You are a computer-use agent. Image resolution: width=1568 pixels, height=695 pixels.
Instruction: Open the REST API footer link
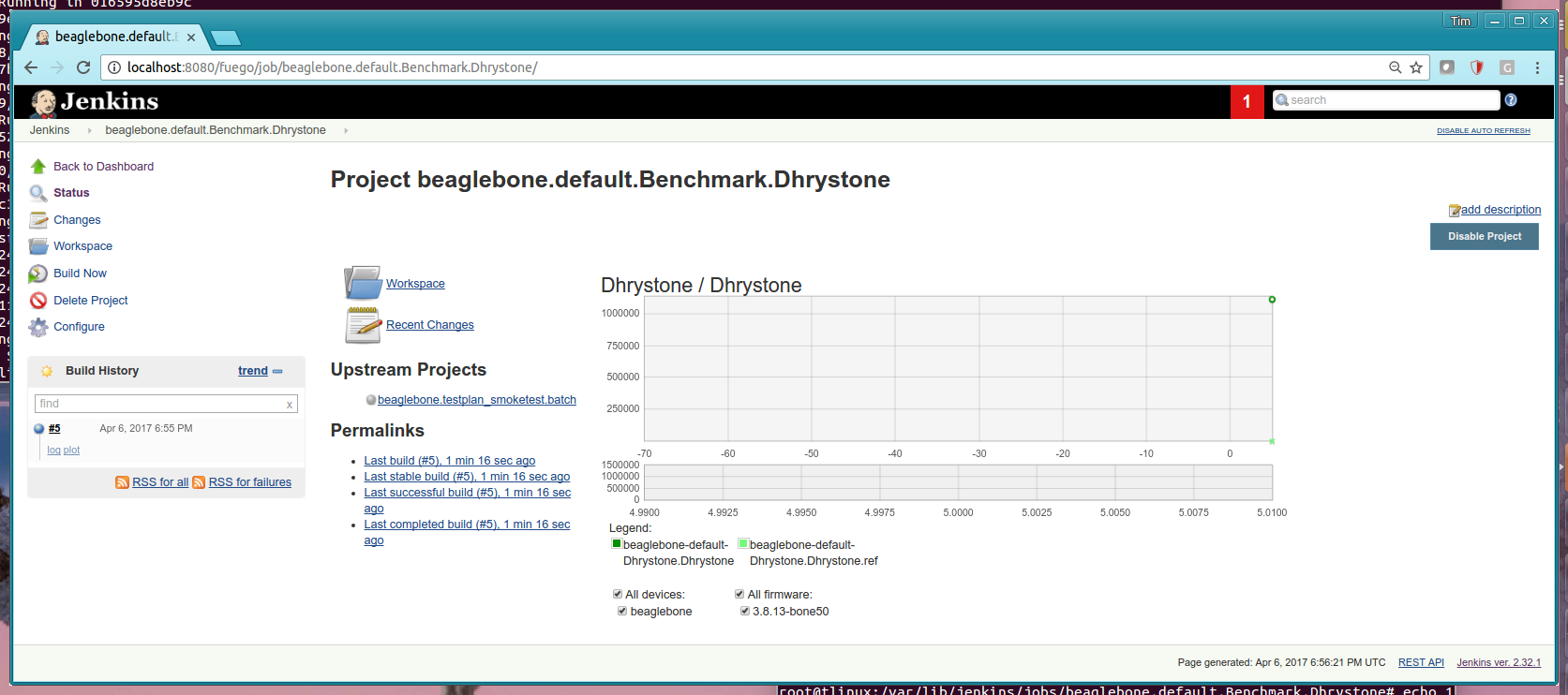(1421, 662)
